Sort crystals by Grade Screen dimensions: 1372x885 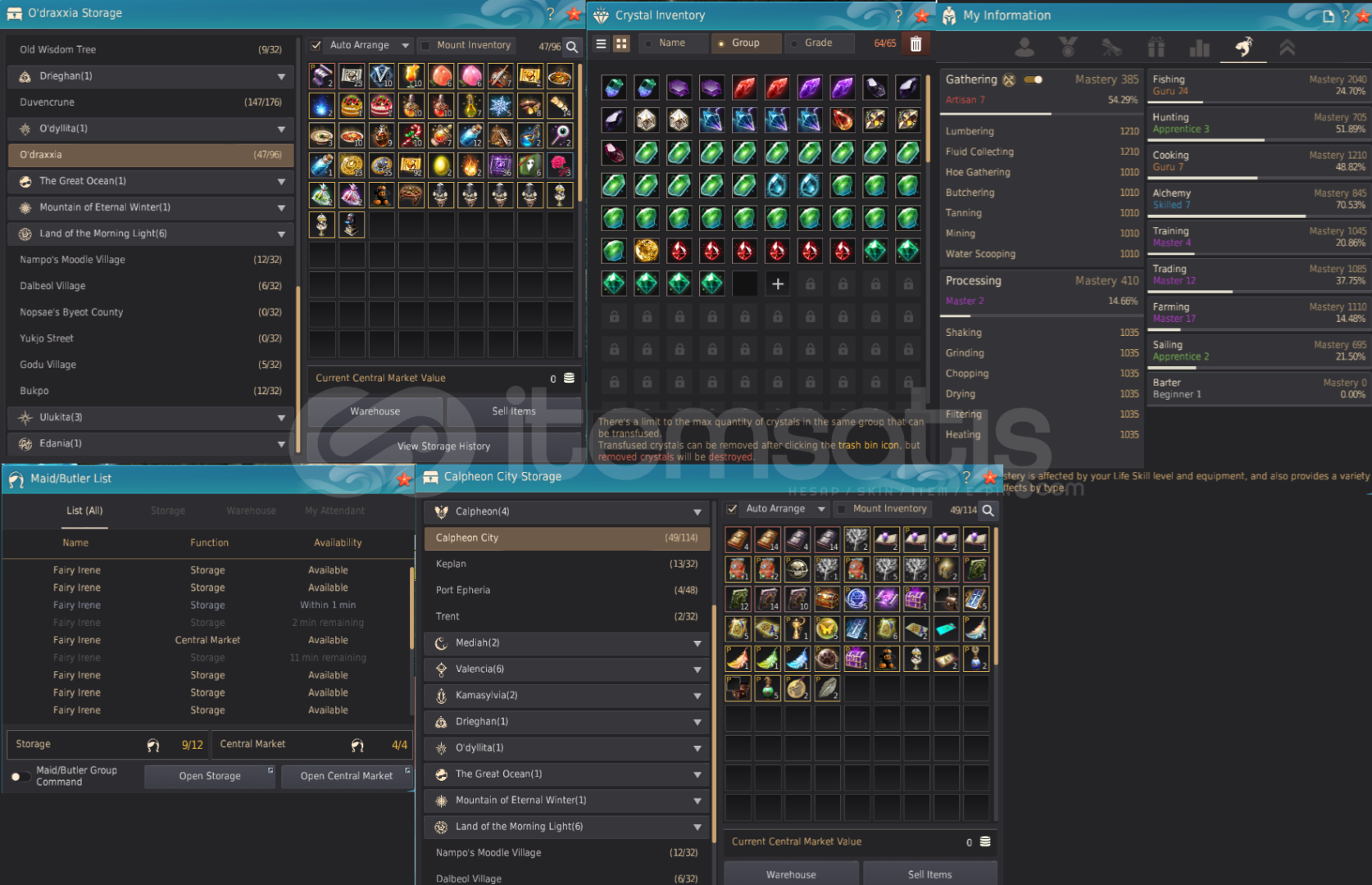pyautogui.click(x=819, y=43)
